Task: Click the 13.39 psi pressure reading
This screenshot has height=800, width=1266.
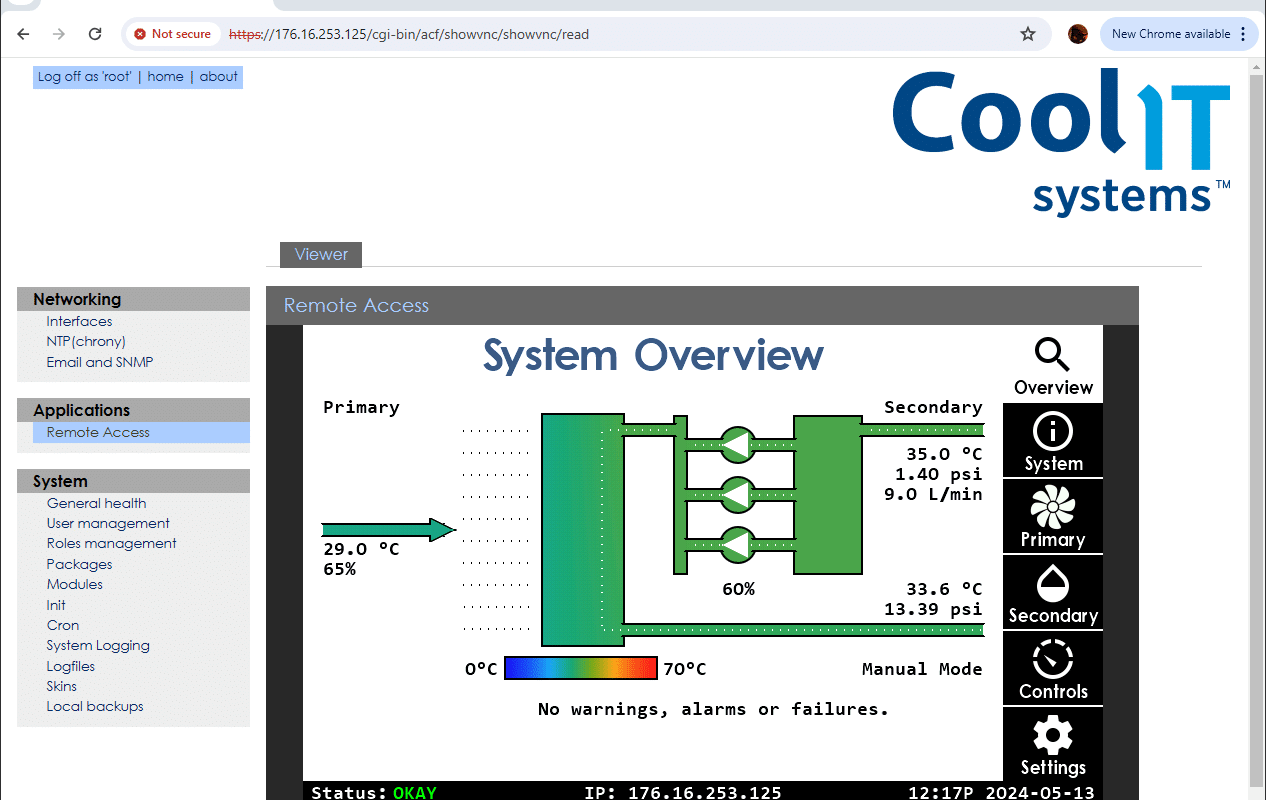Action: [x=933, y=609]
